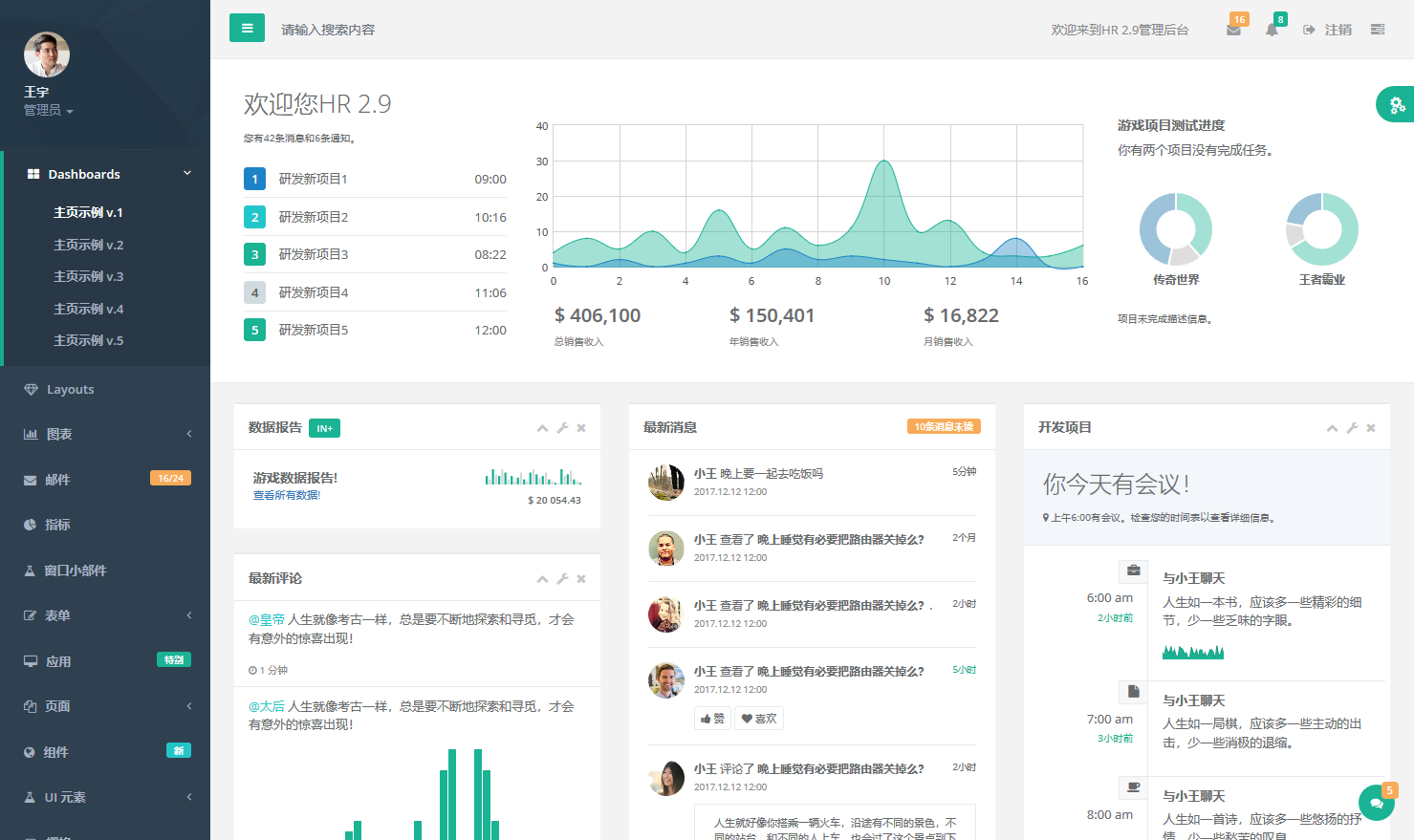Screen dimensions: 1414x840
Task: Select 主页示例 v.4
Action: [x=88, y=309]
